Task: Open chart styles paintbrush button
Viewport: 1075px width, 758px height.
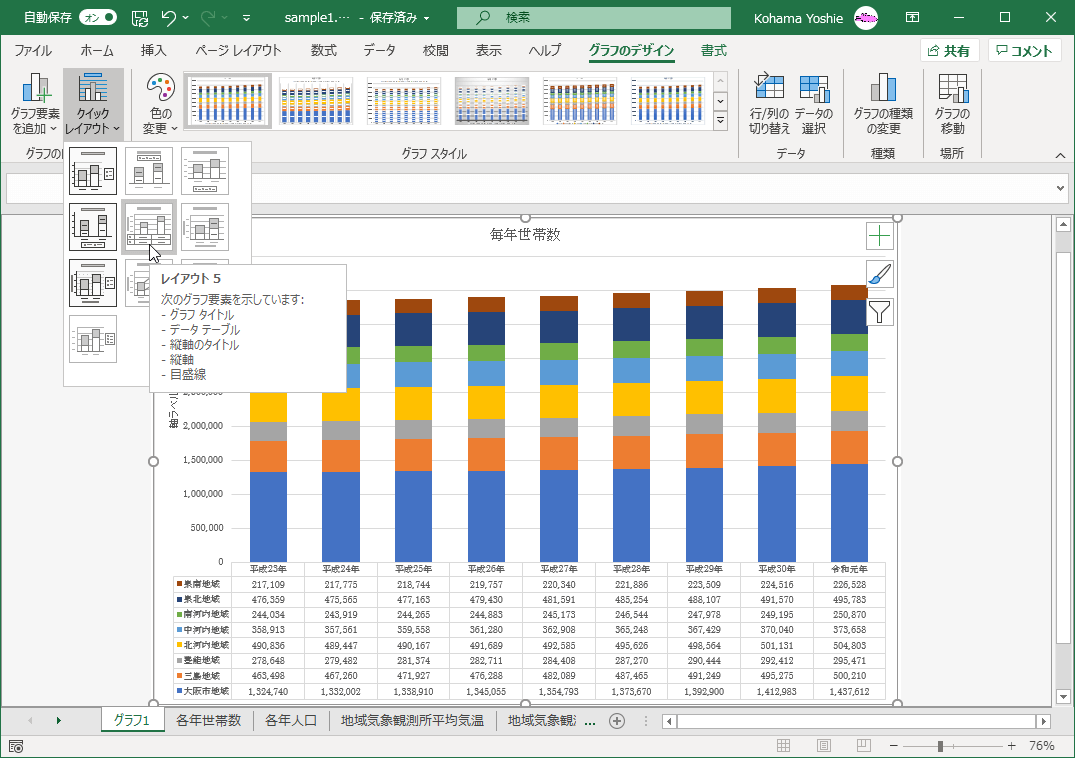Action: pyautogui.click(x=879, y=274)
